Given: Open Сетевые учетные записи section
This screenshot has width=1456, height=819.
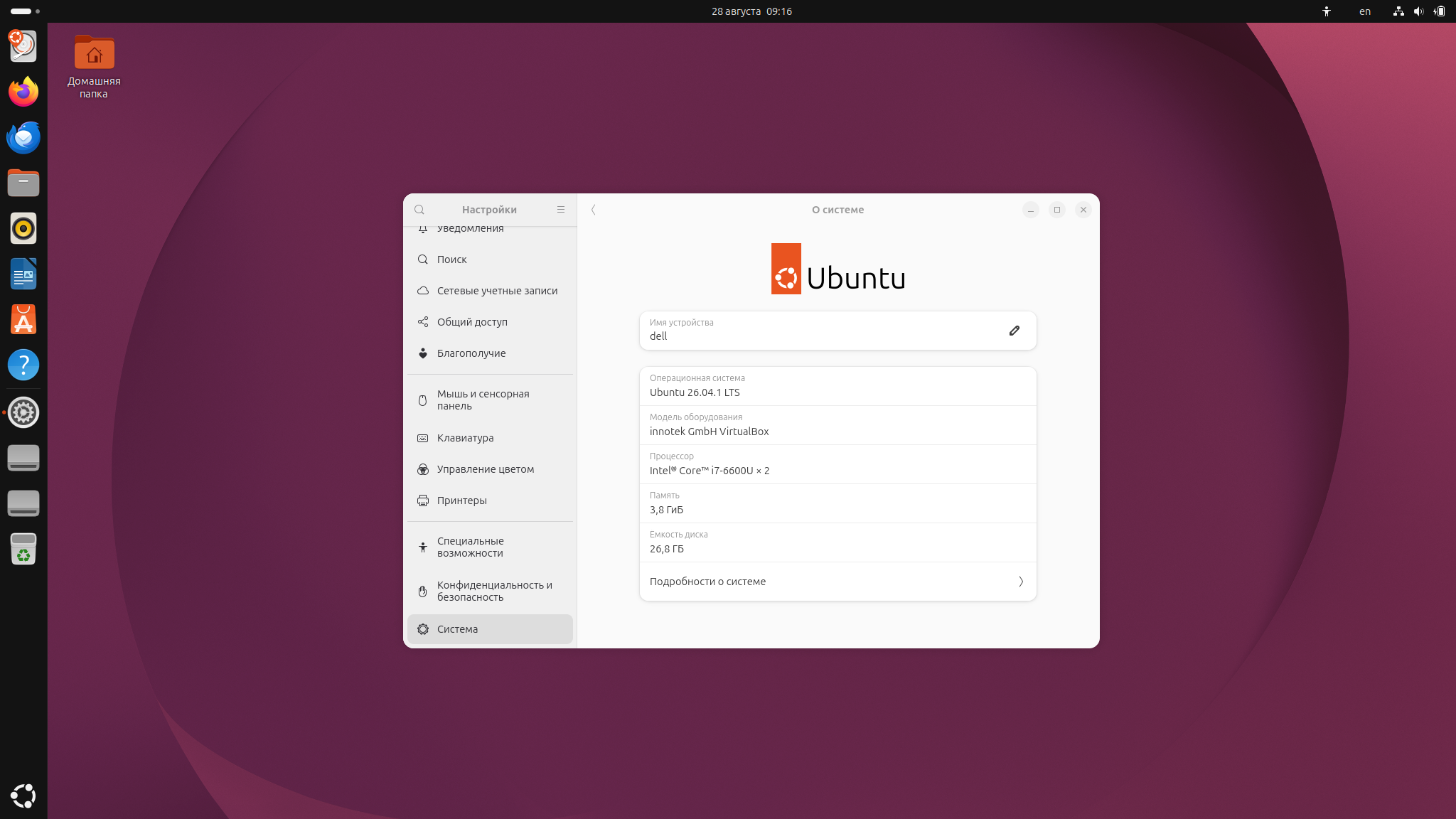Looking at the screenshot, I should (490, 291).
